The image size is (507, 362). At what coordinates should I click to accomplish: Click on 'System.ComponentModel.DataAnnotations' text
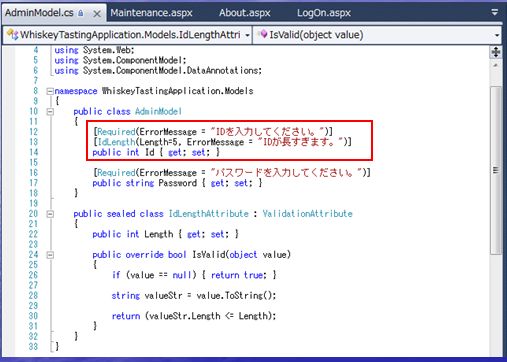tap(172, 70)
